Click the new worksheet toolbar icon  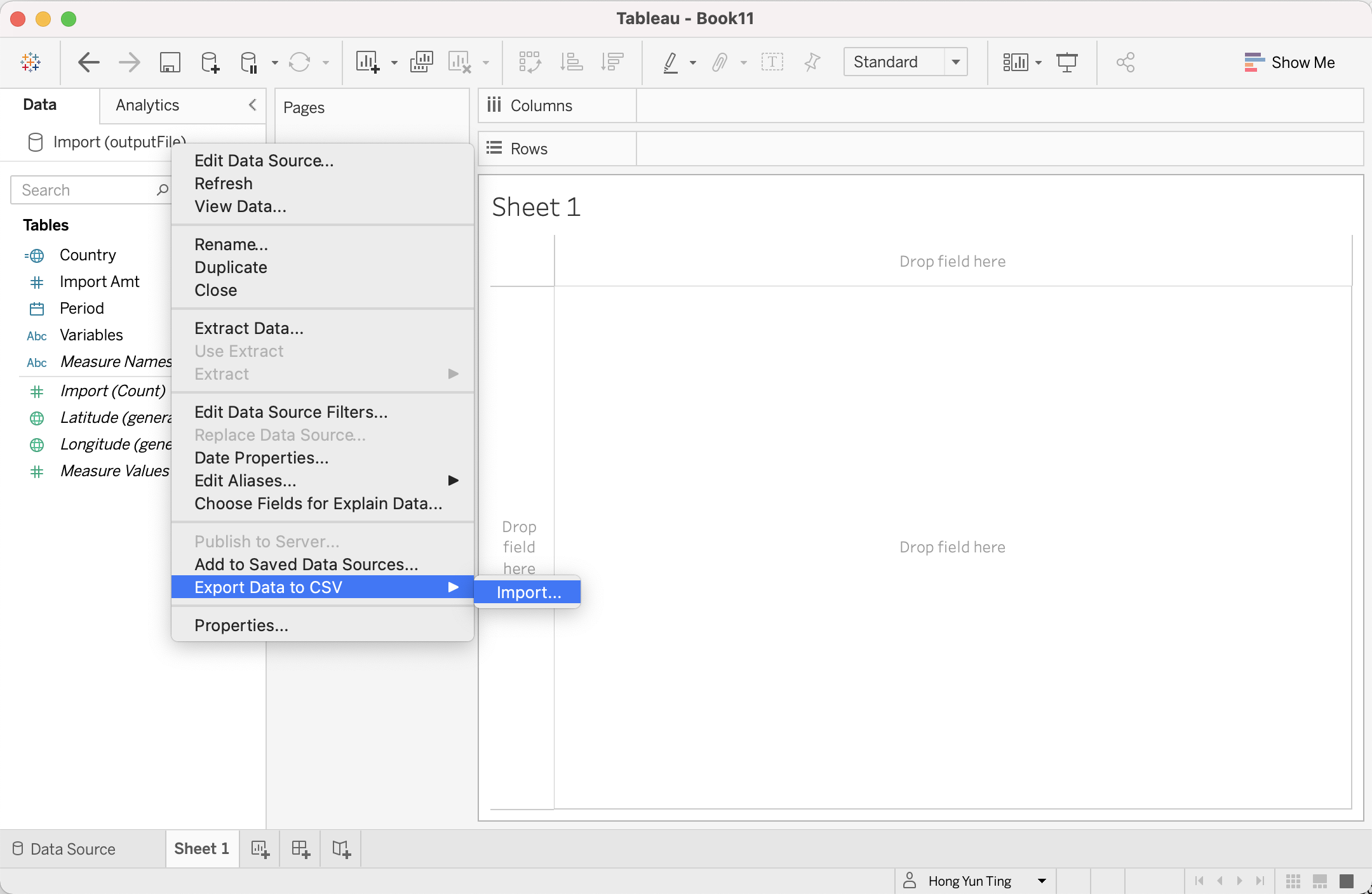coord(368,62)
